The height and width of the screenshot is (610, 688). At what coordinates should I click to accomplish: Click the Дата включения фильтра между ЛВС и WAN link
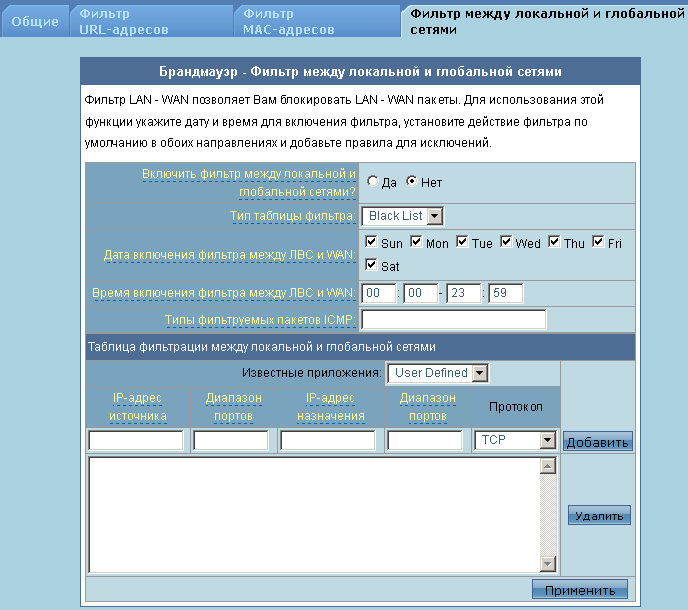(x=229, y=255)
